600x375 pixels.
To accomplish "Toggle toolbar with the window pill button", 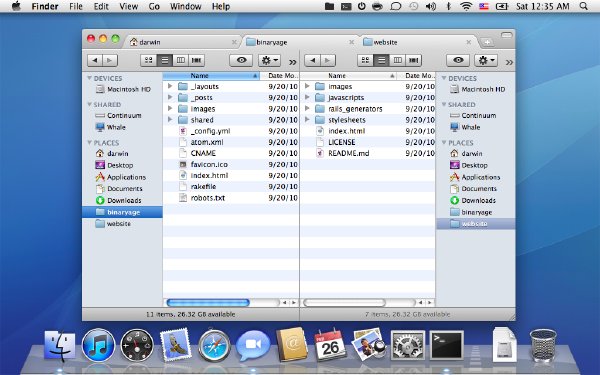I will 506,35.
